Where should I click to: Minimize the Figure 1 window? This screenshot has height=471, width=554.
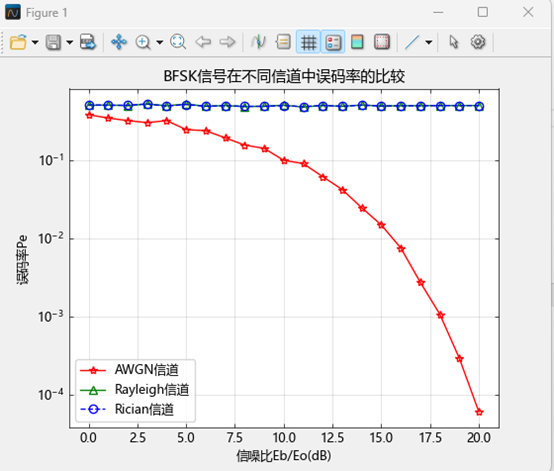[x=438, y=12]
